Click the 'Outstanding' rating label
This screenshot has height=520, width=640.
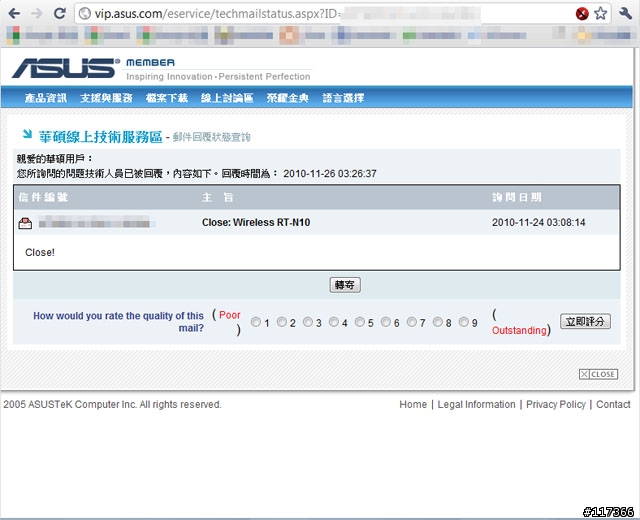click(x=519, y=330)
